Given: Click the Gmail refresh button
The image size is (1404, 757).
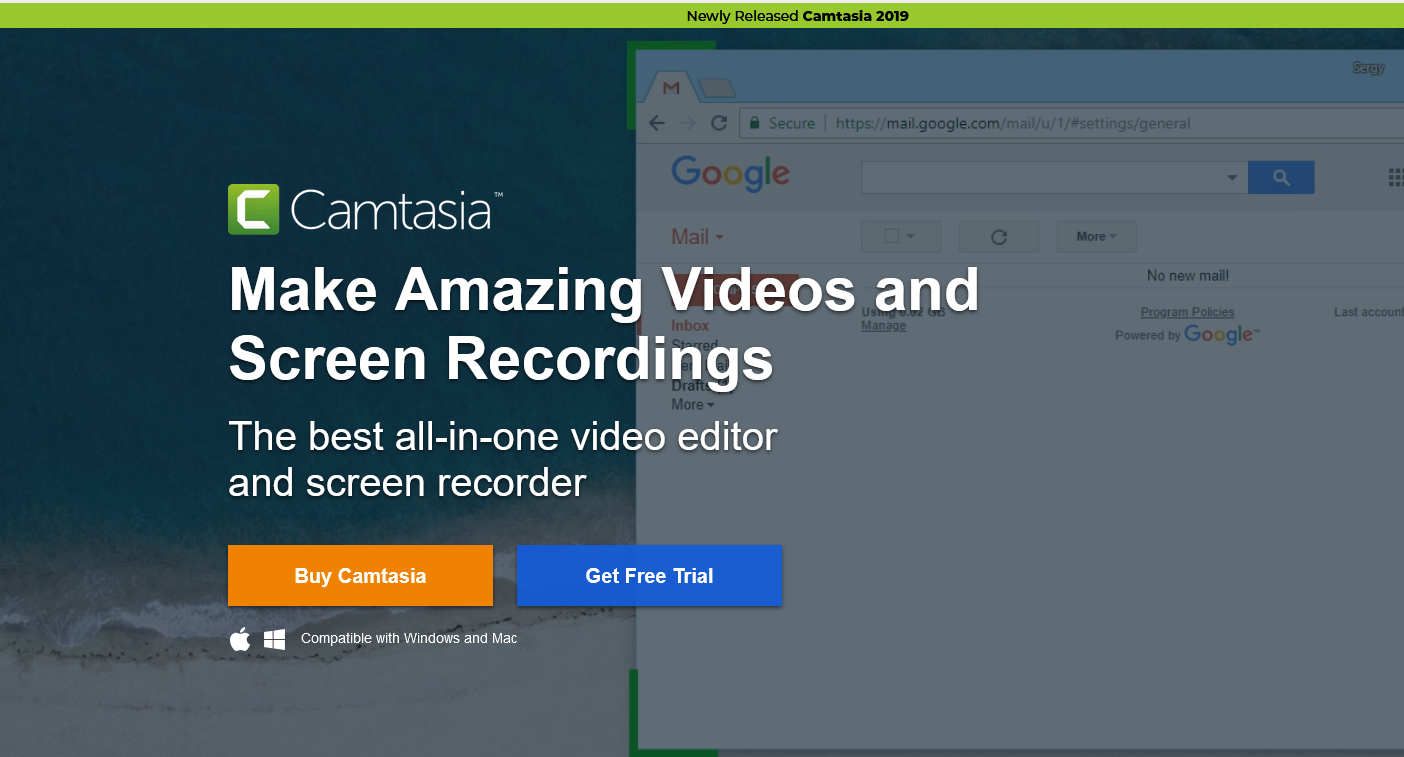Looking at the screenshot, I should (x=998, y=237).
